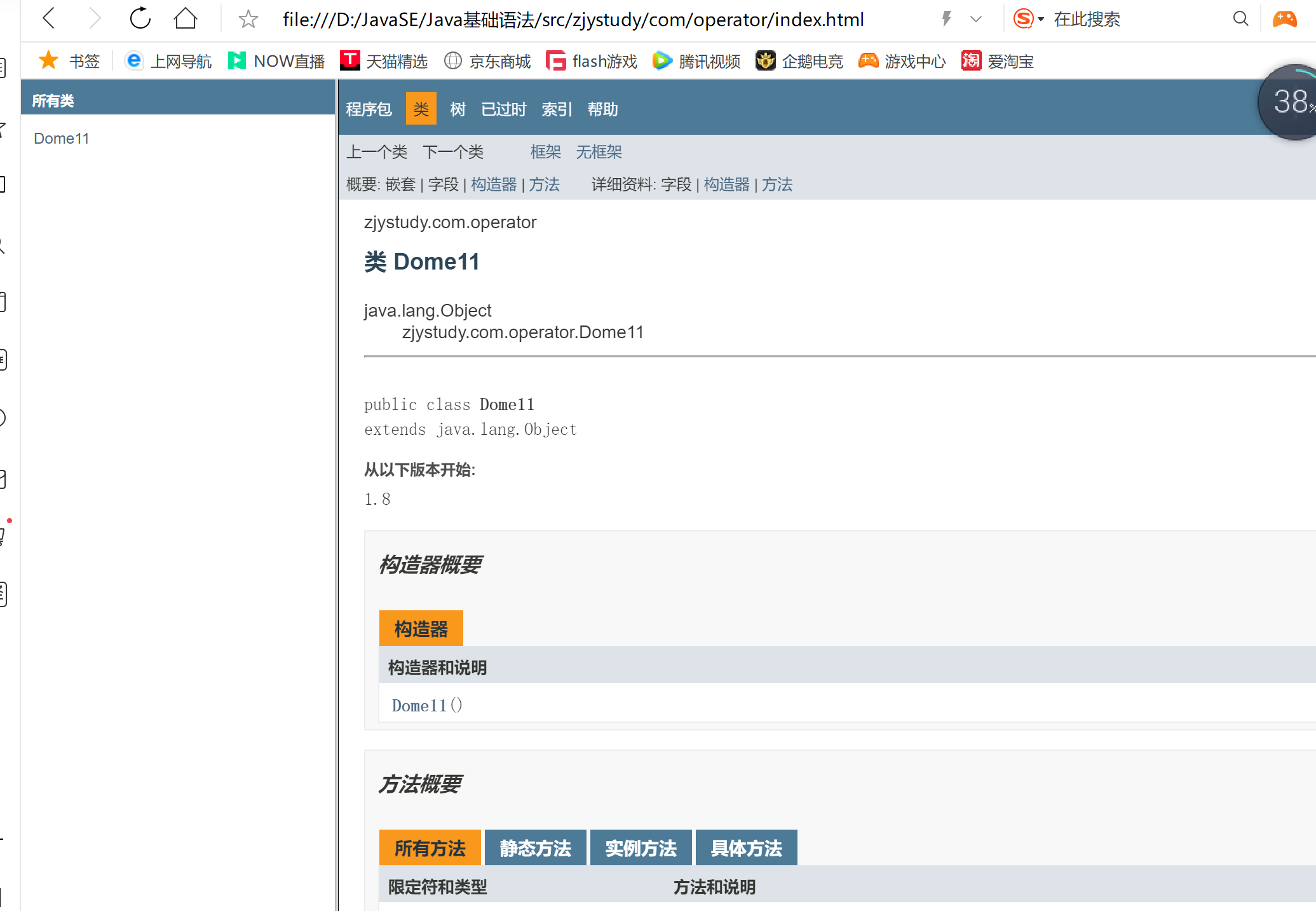The image size is (1316, 911).
Task: Go to browser home page icon
Action: (185, 18)
